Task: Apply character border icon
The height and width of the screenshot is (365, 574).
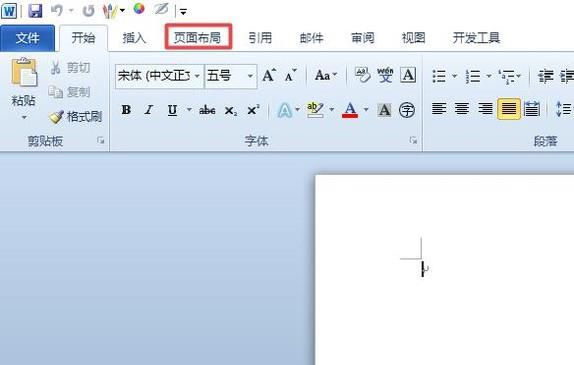Action: [408, 75]
